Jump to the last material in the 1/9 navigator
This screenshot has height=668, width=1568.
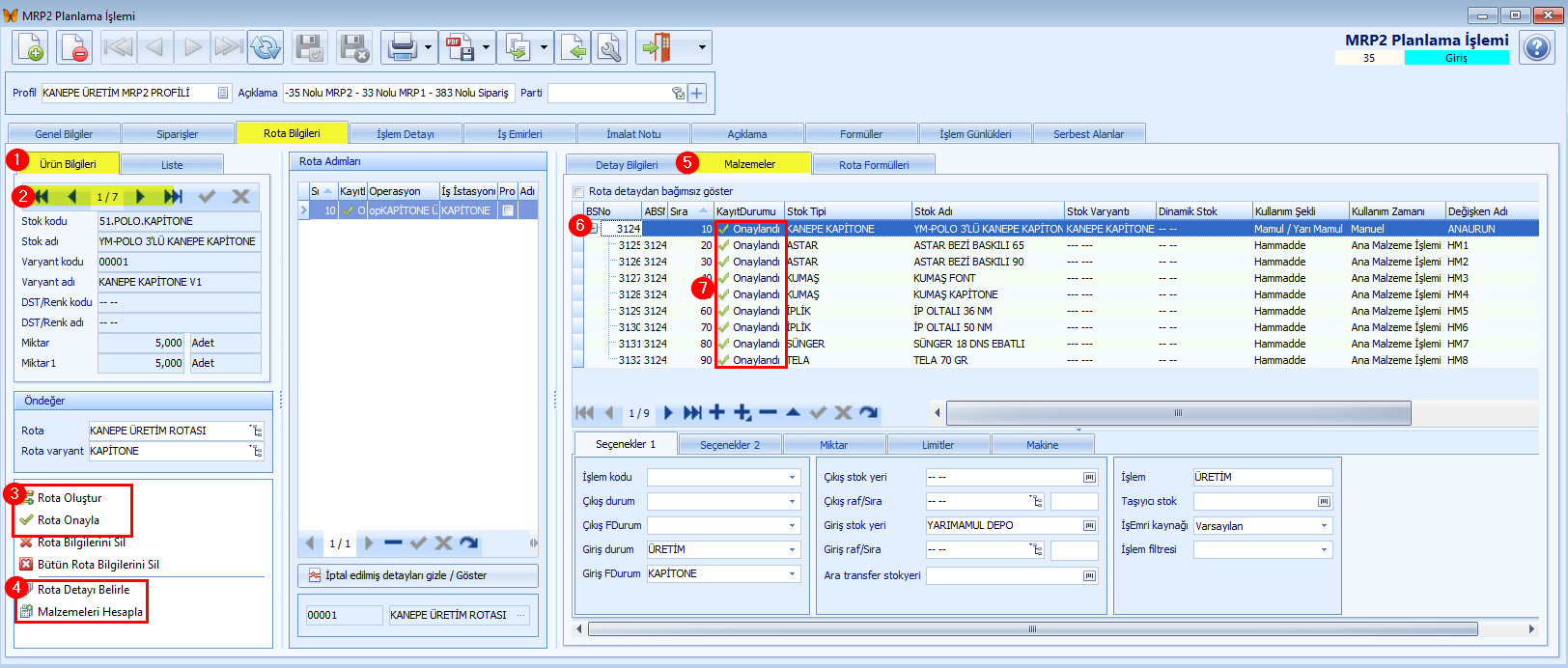(x=692, y=412)
